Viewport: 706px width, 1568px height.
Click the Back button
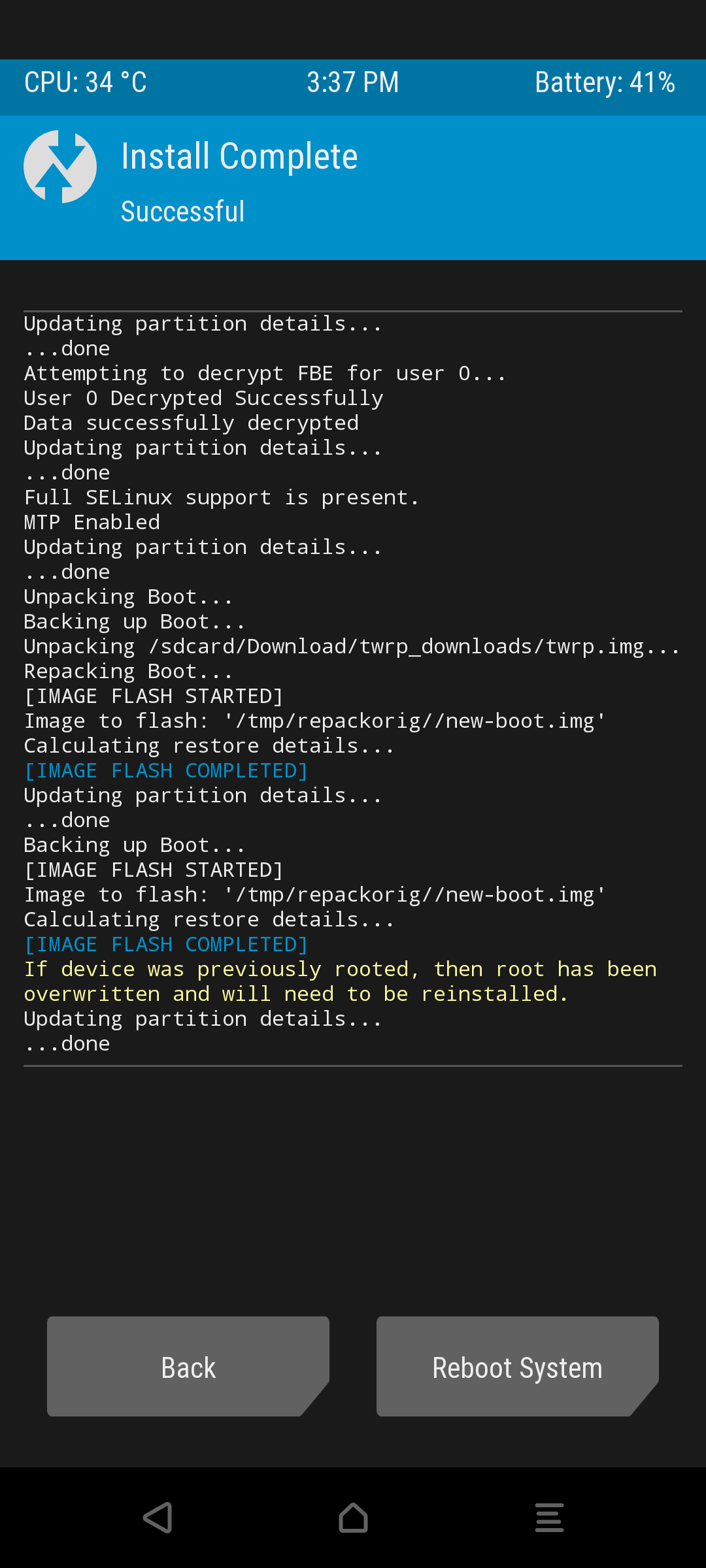pos(188,1366)
